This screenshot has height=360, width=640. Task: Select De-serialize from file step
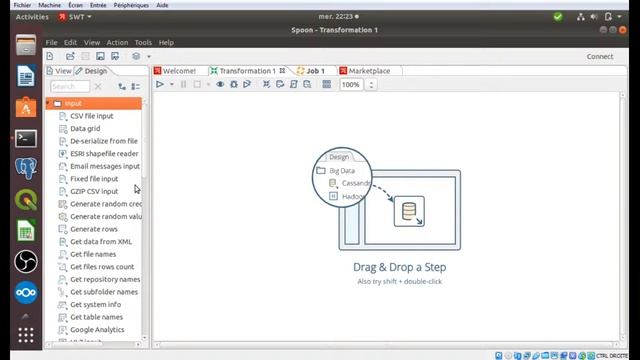(x=104, y=141)
